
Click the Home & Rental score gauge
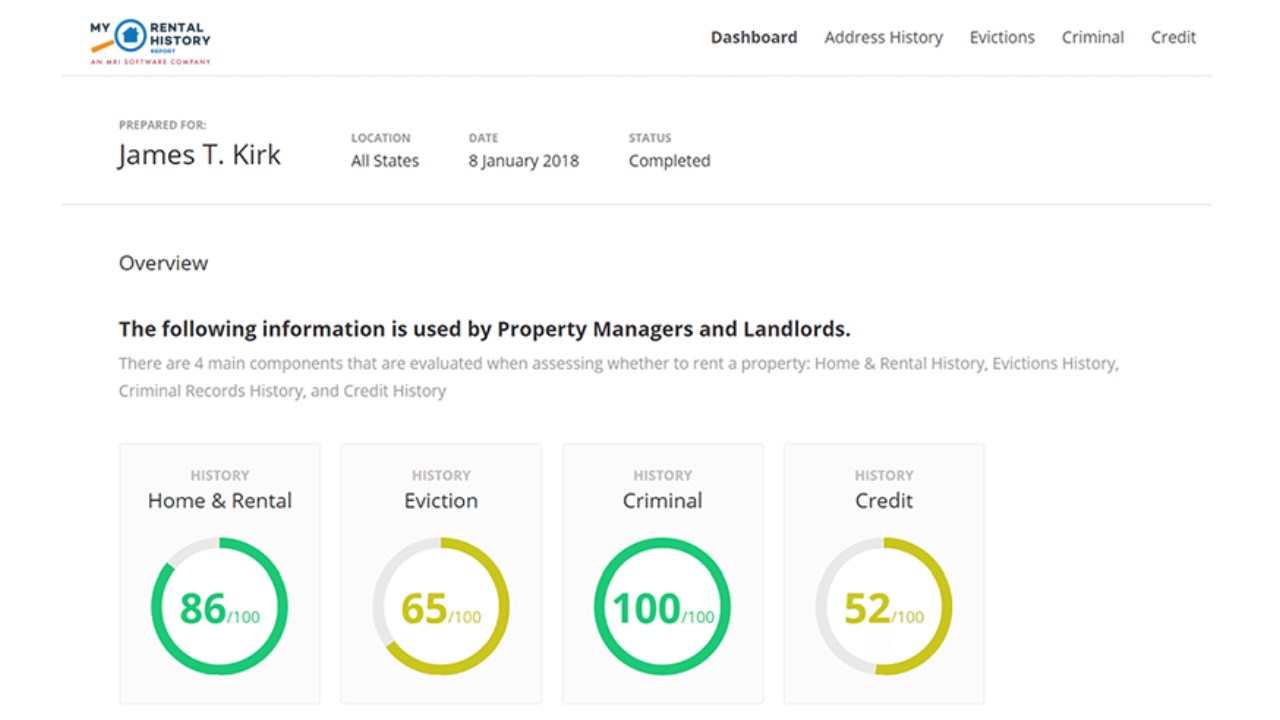click(220, 607)
